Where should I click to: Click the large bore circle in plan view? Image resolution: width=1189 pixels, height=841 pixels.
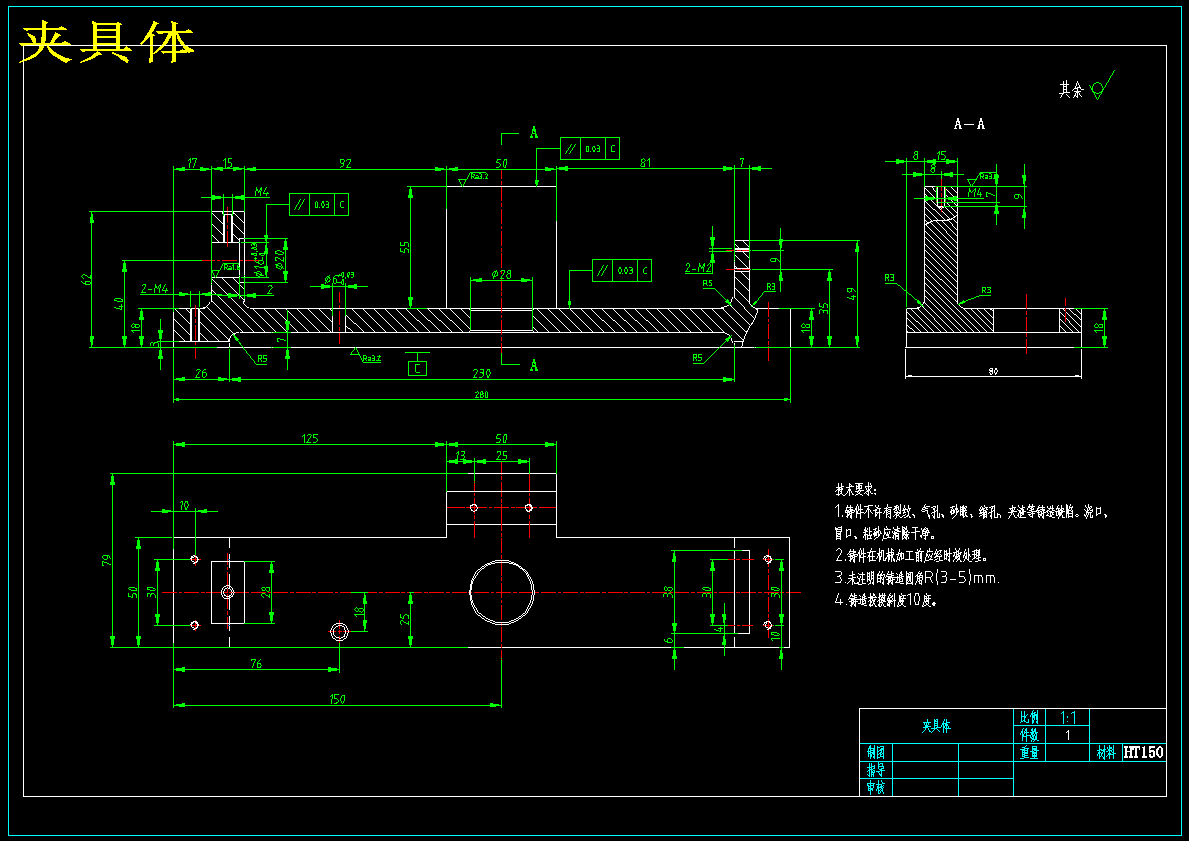(501, 592)
